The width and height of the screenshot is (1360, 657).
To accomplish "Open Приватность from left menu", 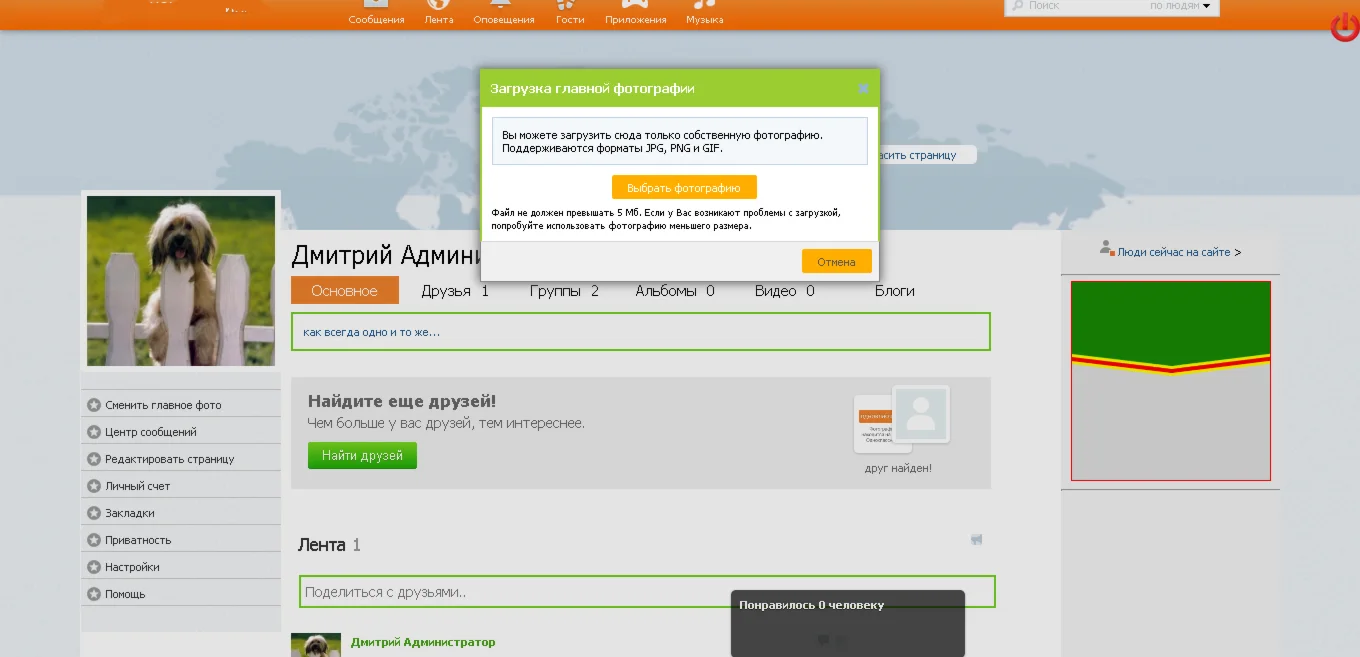I will coord(138,540).
